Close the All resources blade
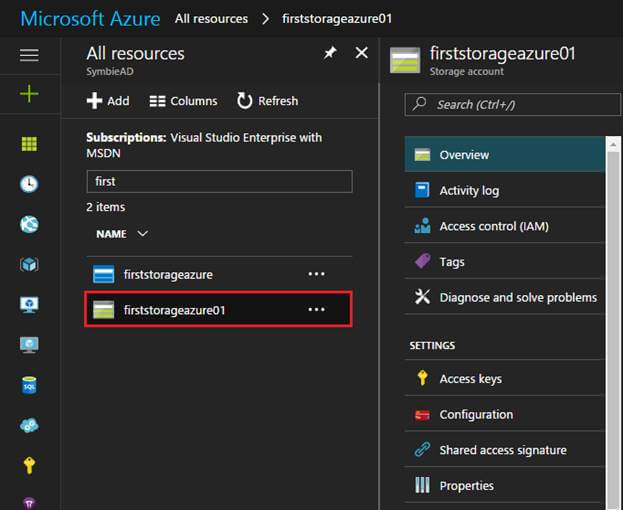The image size is (623, 510). point(362,53)
